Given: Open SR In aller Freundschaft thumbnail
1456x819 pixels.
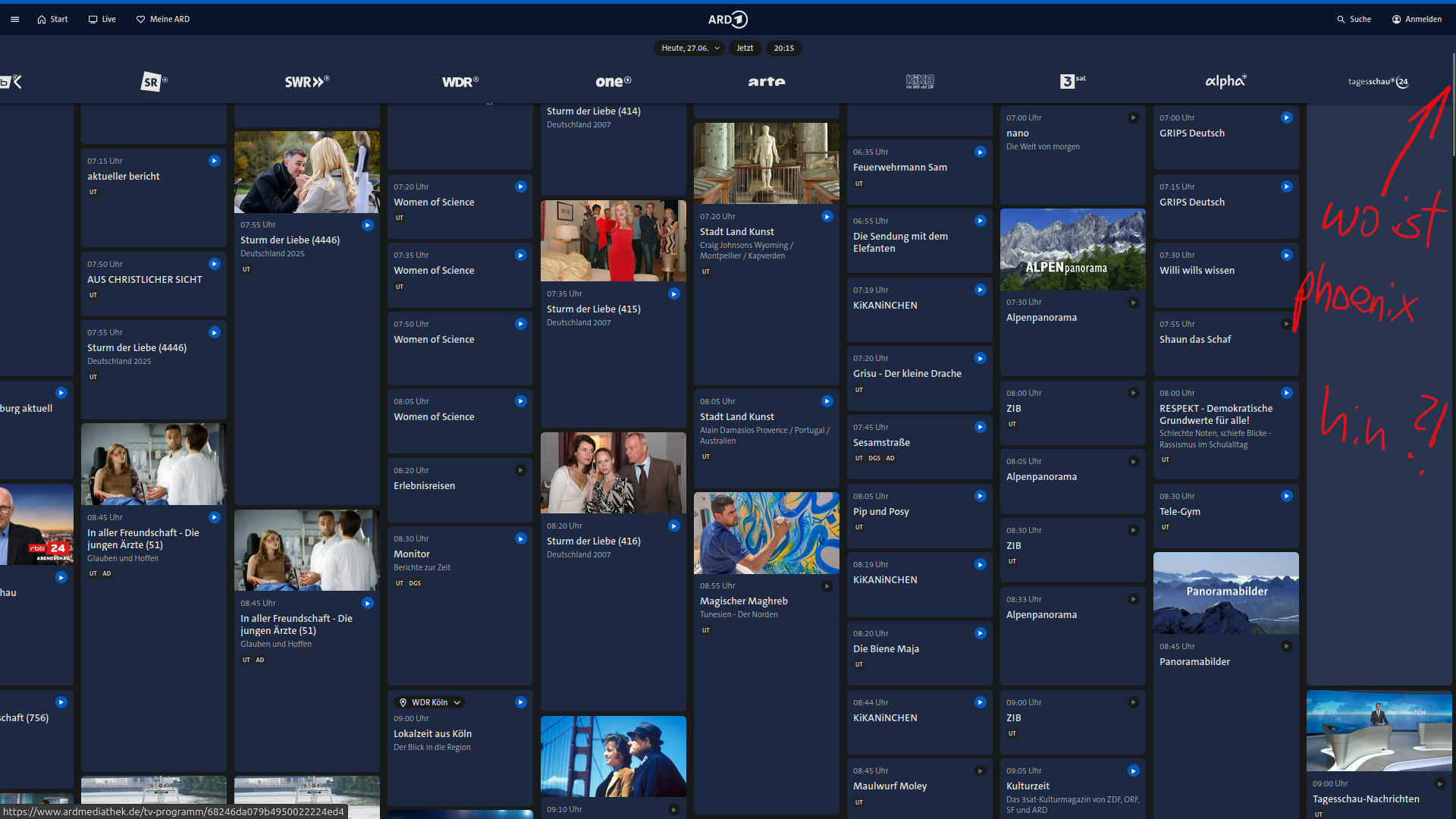Looking at the screenshot, I should 154,464.
